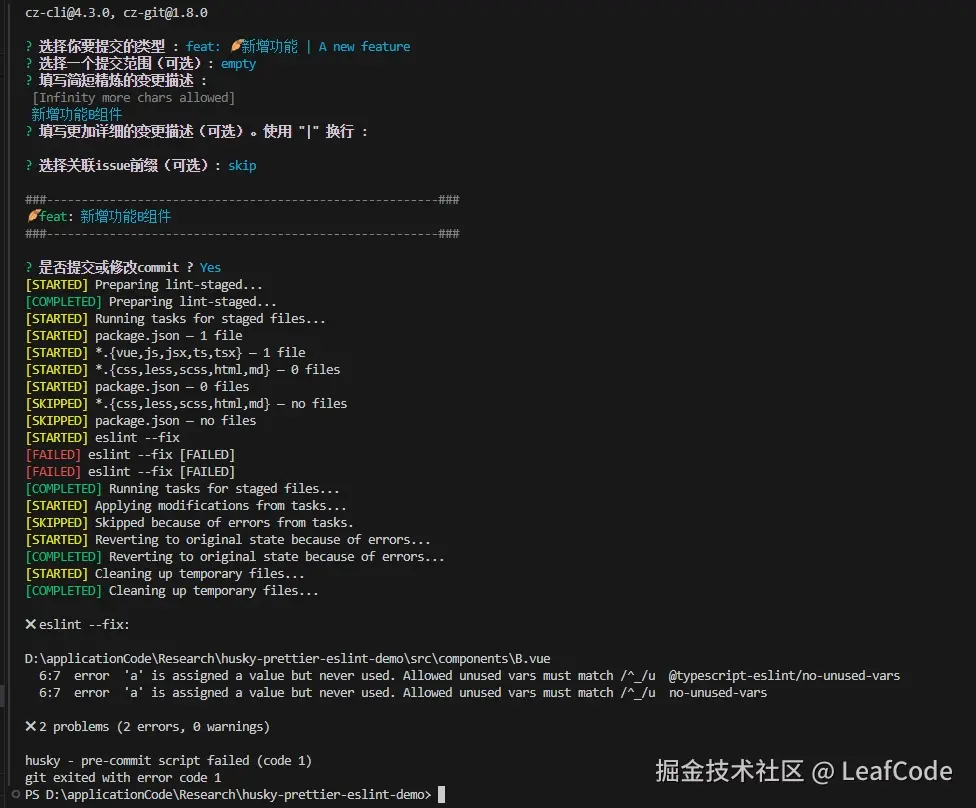Click typed description '新增功能B组件' below the Infinity hint
The image size is (976, 808).
point(77,115)
